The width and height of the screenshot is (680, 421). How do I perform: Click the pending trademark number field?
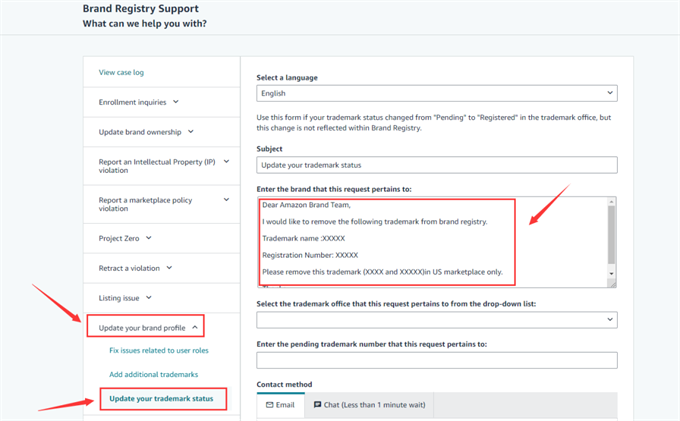click(437, 360)
